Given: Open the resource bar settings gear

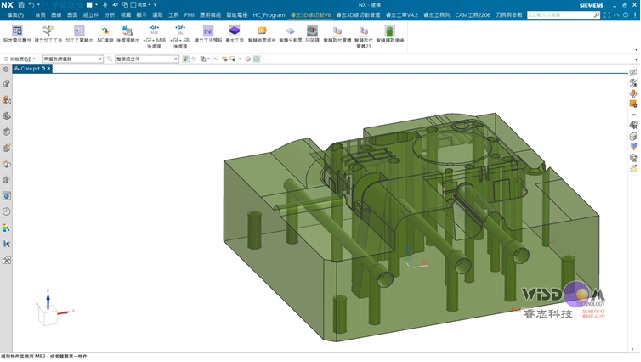Looking at the screenshot, I should coord(6,69).
